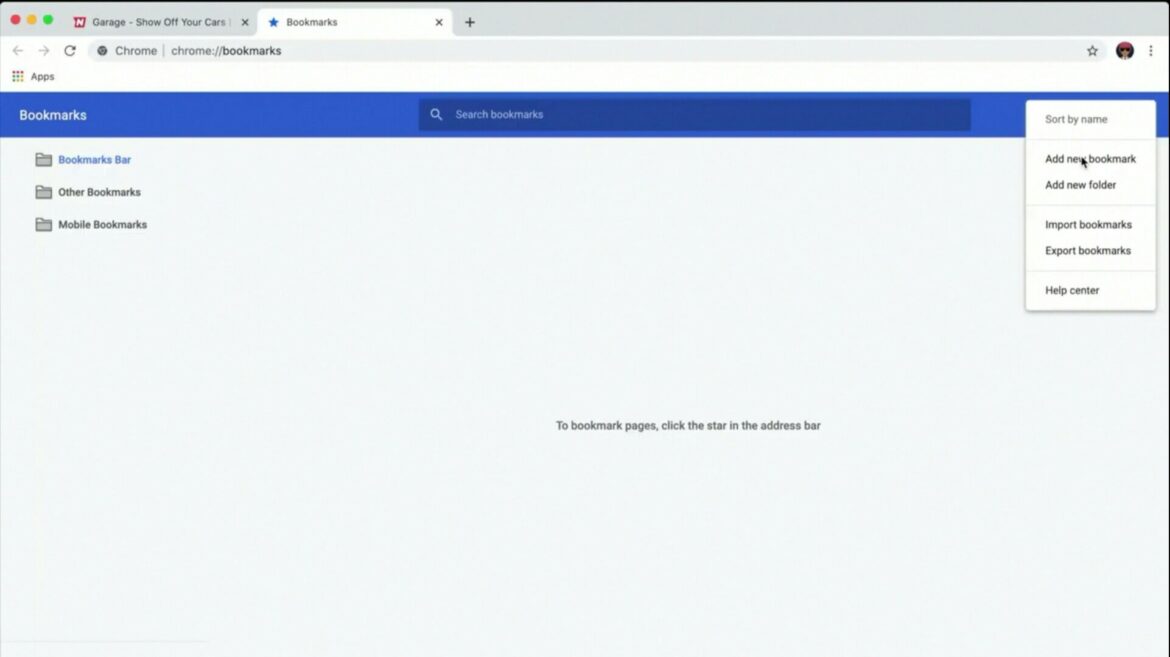The width and height of the screenshot is (1170, 657).
Task: Click the bookmark star in address bar
Action: 1092,51
